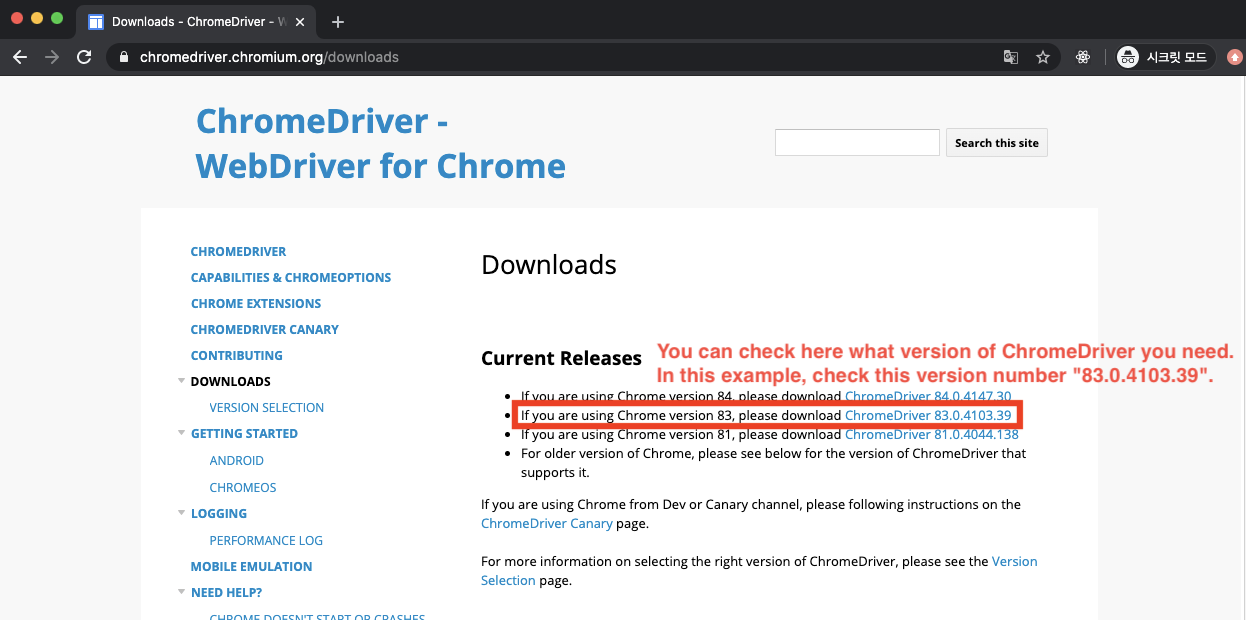Open CONTRIBUTING sidebar link
Viewport: 1246px width, 620px height.
pyautogui.click(x=237, y=355)
